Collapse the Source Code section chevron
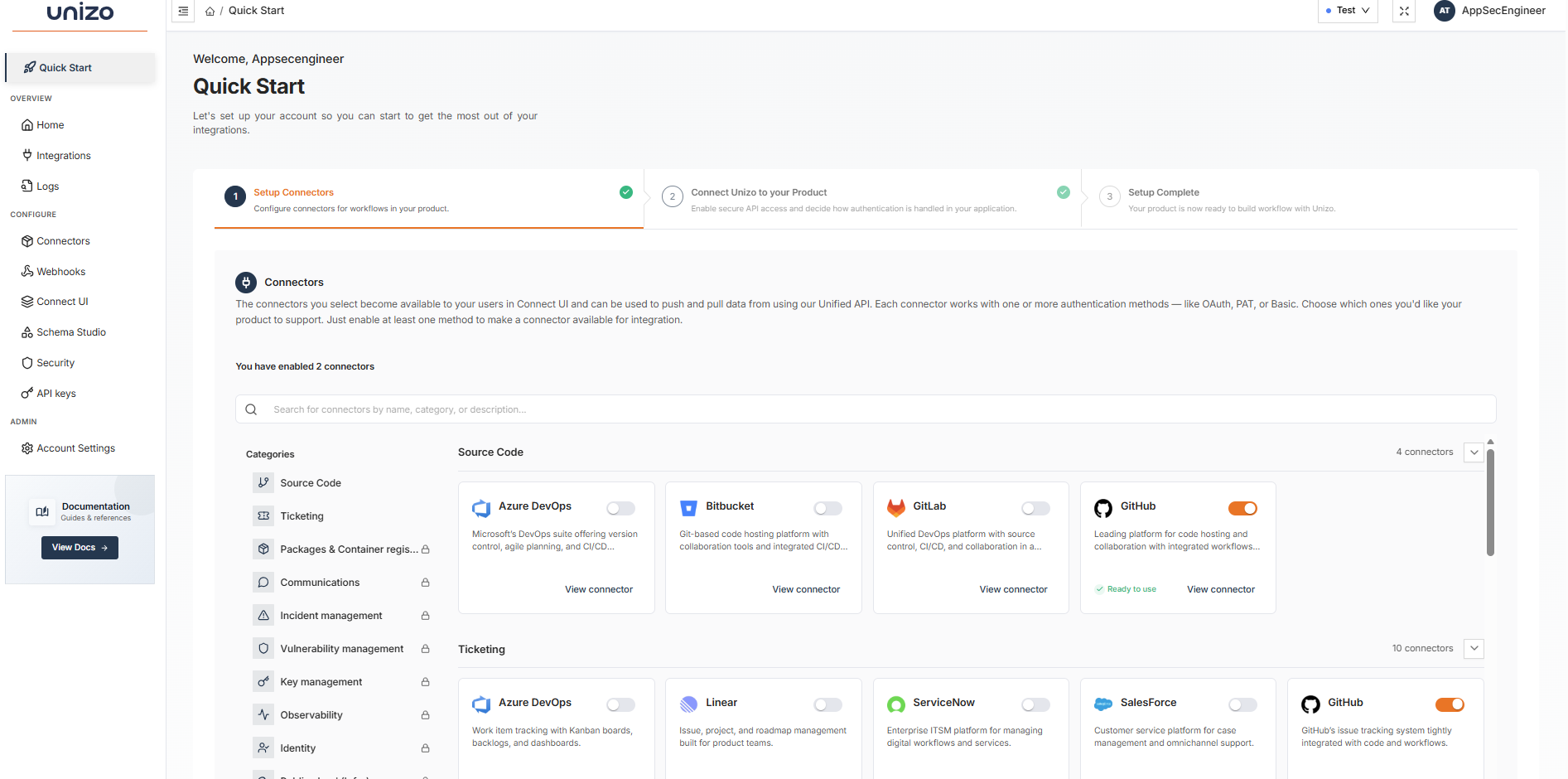The image size is (1568, 779). 1474,452
